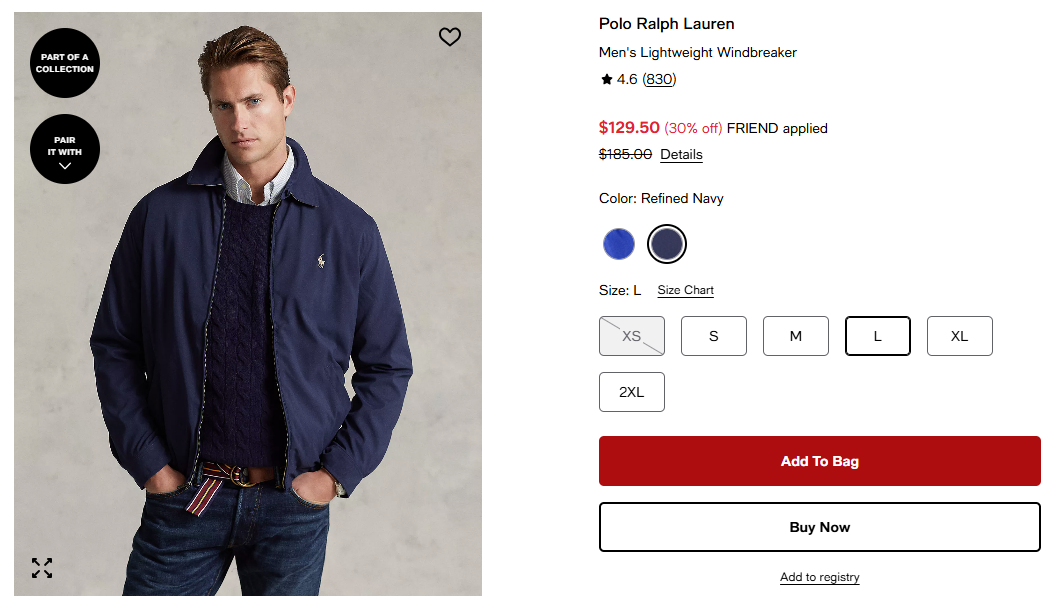Select size S
Screen dimensions: 1054x616
[714, 336]
